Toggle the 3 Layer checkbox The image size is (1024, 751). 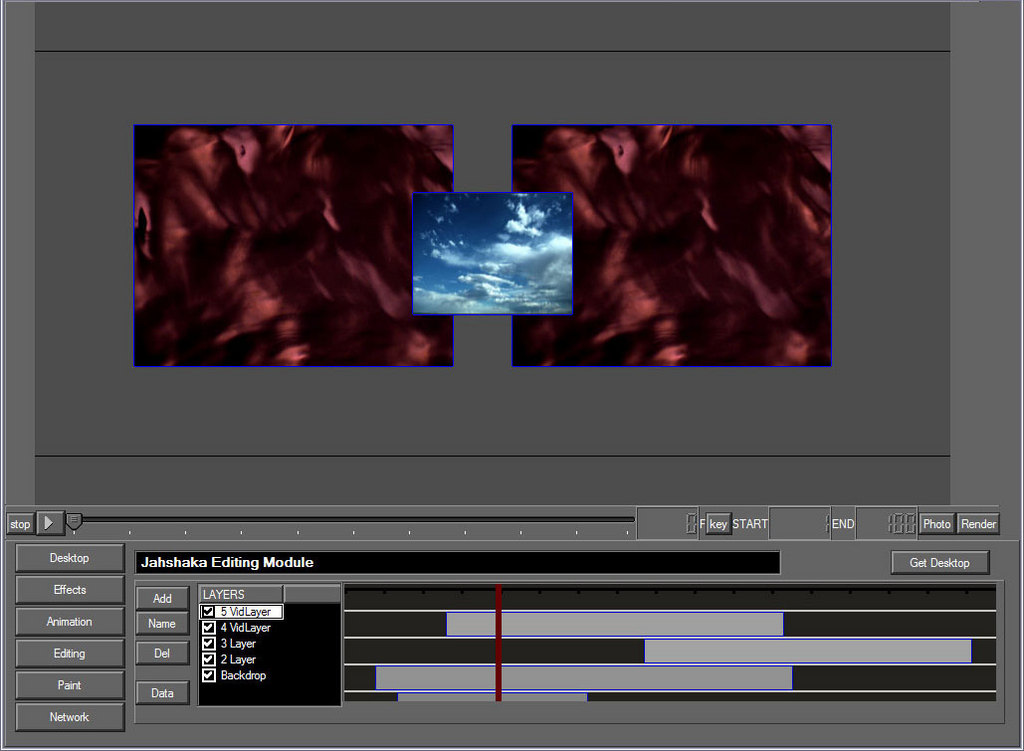[x=209, y=644]
